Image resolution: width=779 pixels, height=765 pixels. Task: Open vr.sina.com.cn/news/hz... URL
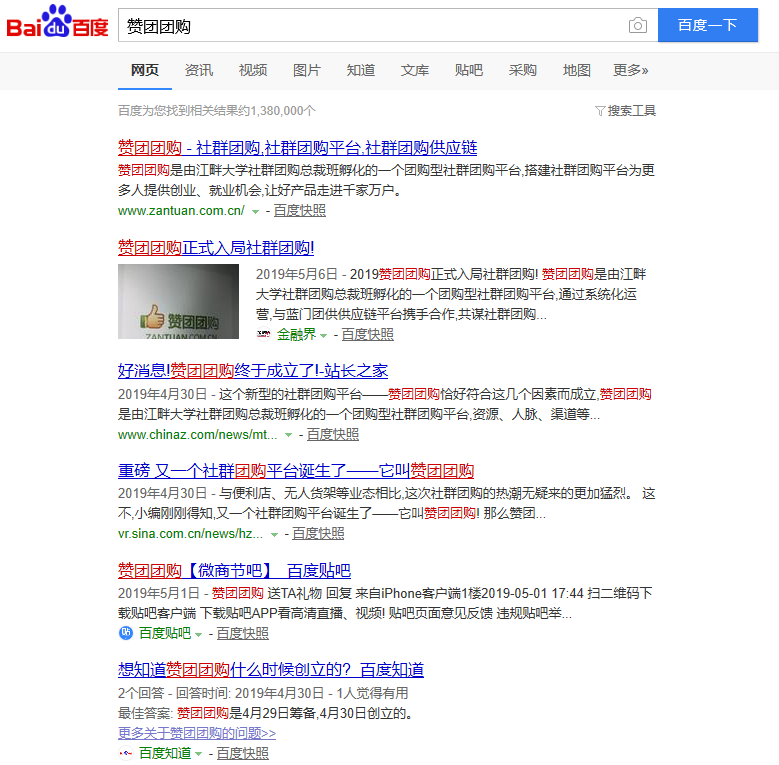pyautogui.click(x=191, y=534)
